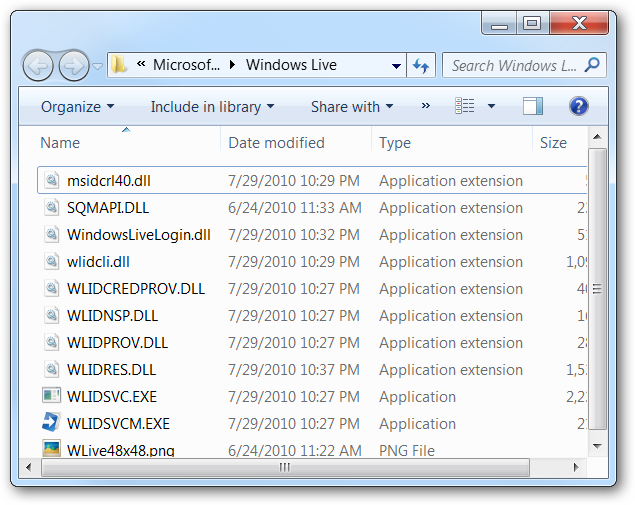Select the WLIDSVCM.EXE file icon
635x505 pixels.
(x=51, y=423)
